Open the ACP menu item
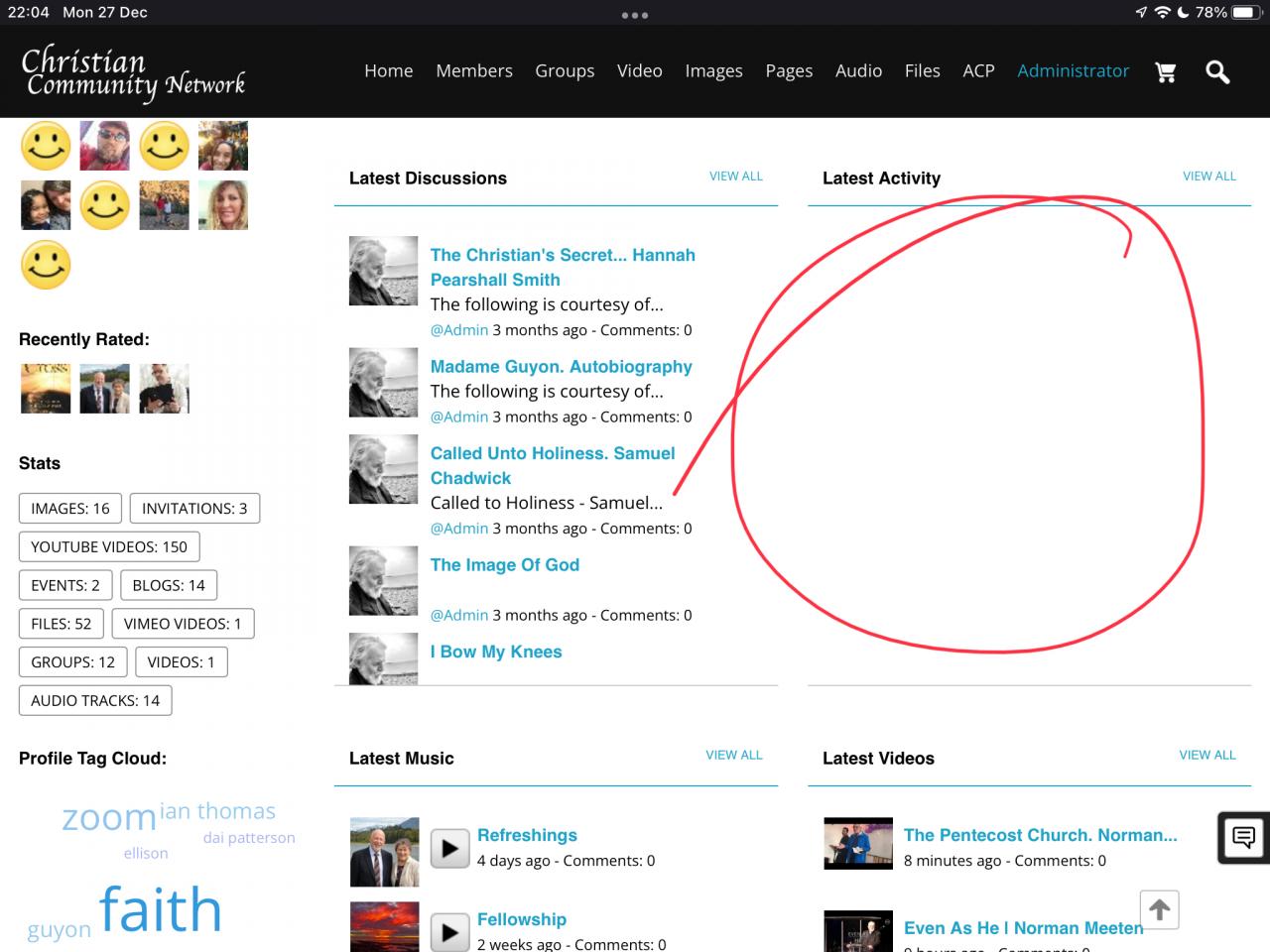Image resolution: width=1270 pixels, height=952 pixels. [x=978, y=70]
